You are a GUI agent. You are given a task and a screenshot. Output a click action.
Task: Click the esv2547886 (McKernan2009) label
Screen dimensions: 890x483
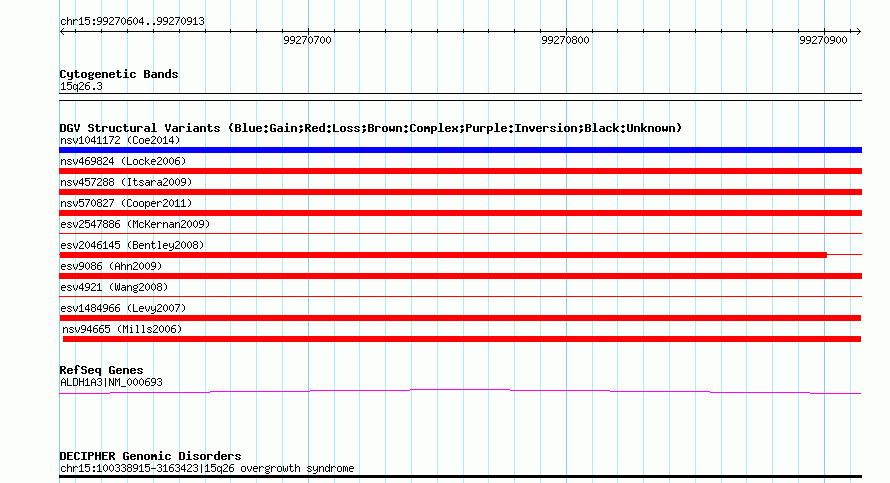pyautogui.click(x=135, y=224)
